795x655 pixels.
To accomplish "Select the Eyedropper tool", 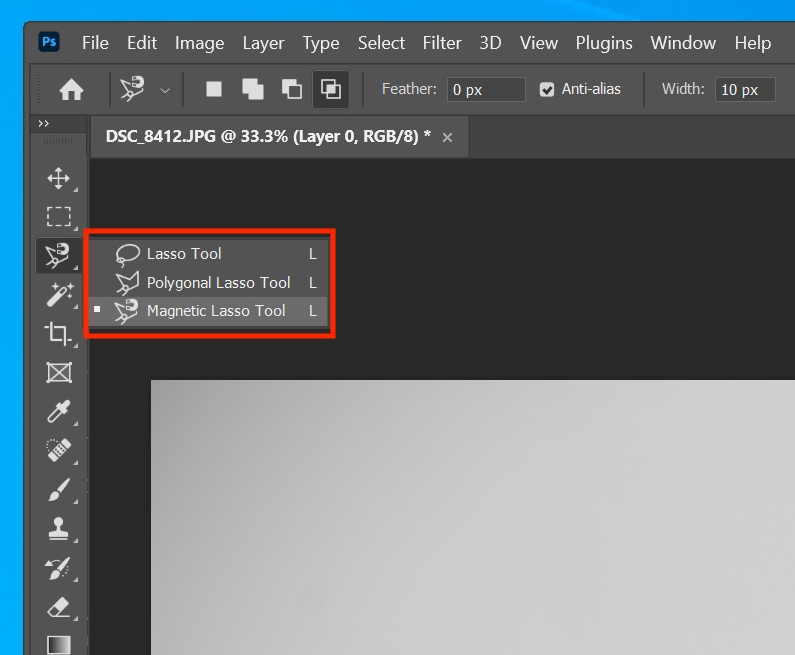I will coord(59,411).
